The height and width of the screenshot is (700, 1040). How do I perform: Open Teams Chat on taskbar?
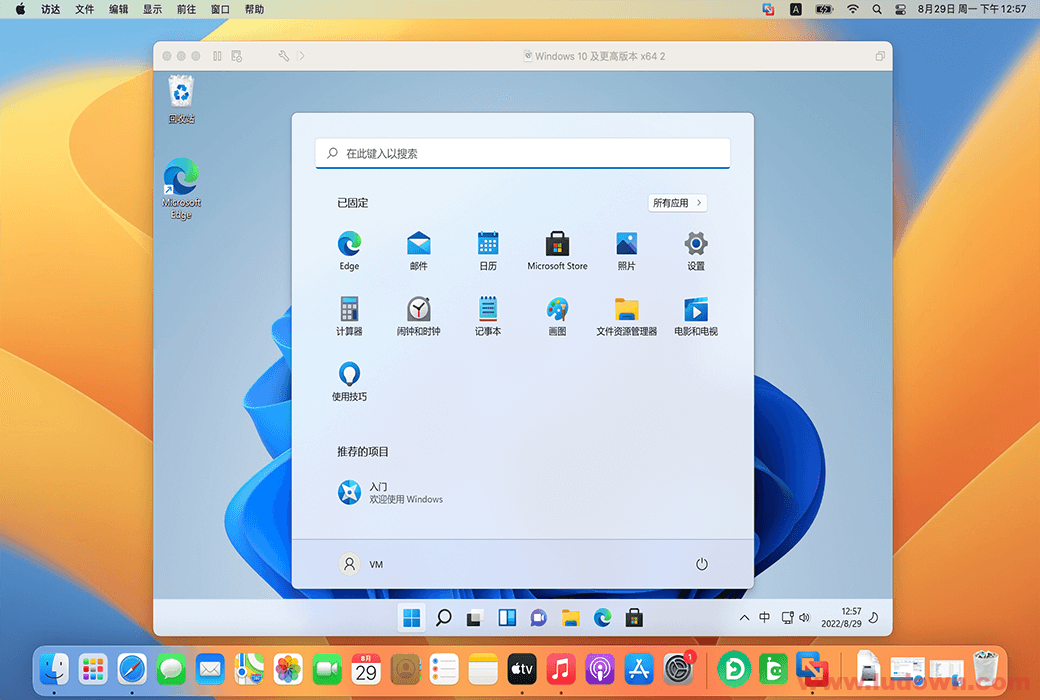pos(539,618)
